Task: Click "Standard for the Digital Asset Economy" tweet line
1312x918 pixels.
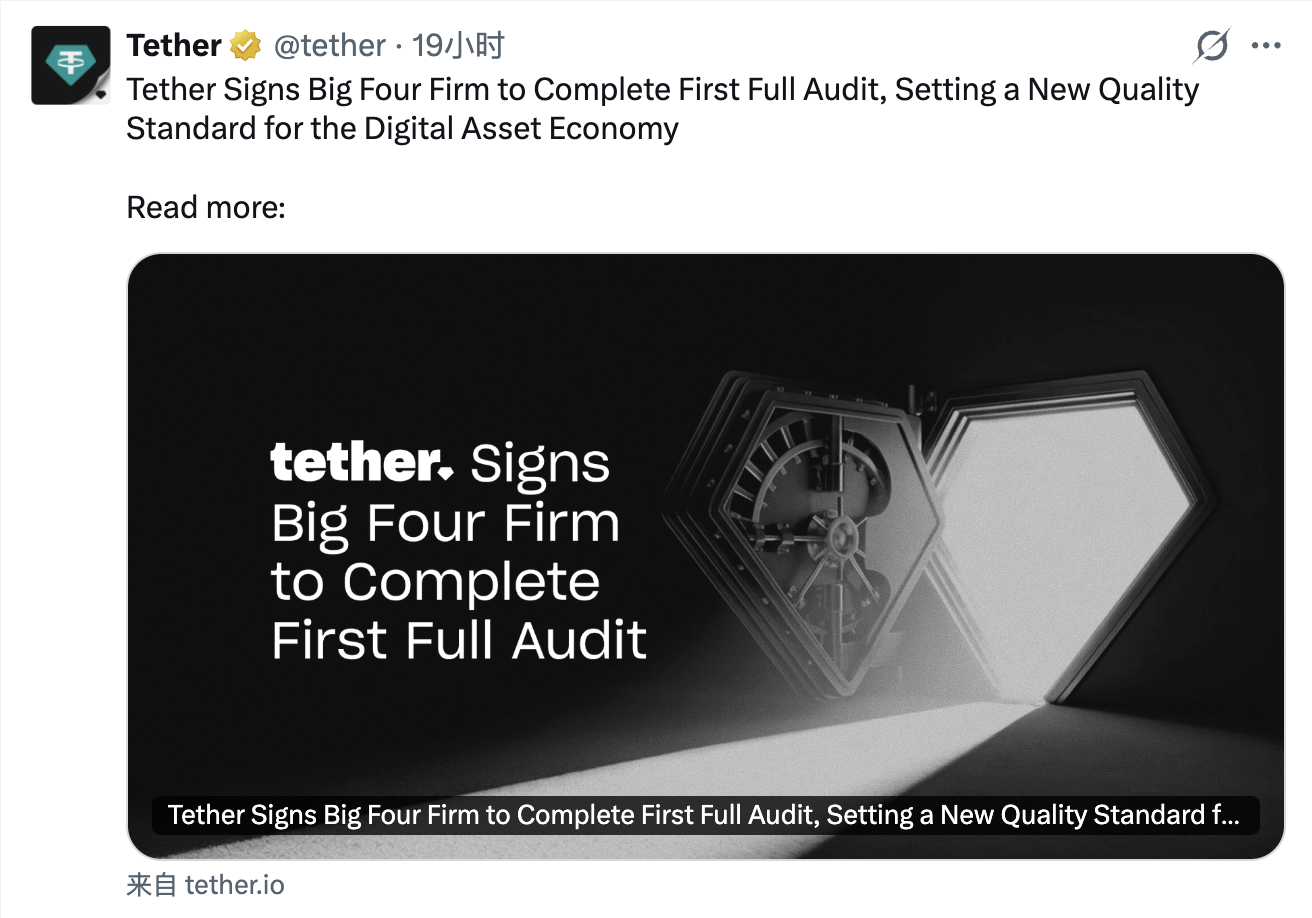Action: pos(402,129)
